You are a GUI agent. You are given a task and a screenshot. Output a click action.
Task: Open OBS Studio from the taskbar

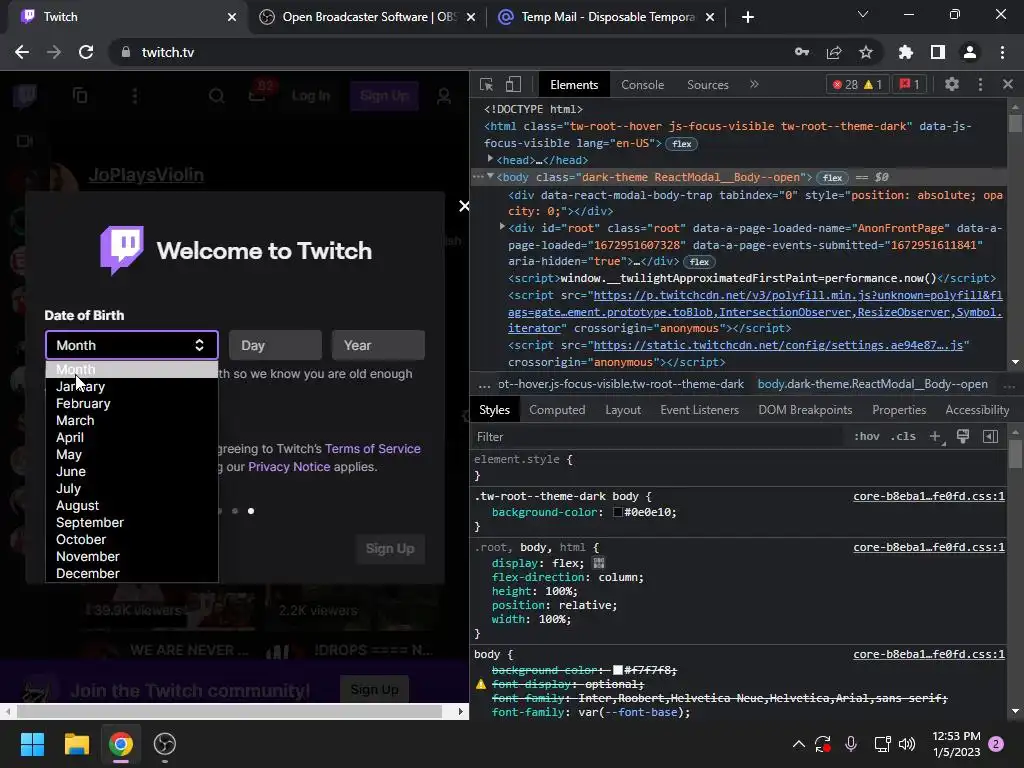pyautogui.click(x=165, y=744)
